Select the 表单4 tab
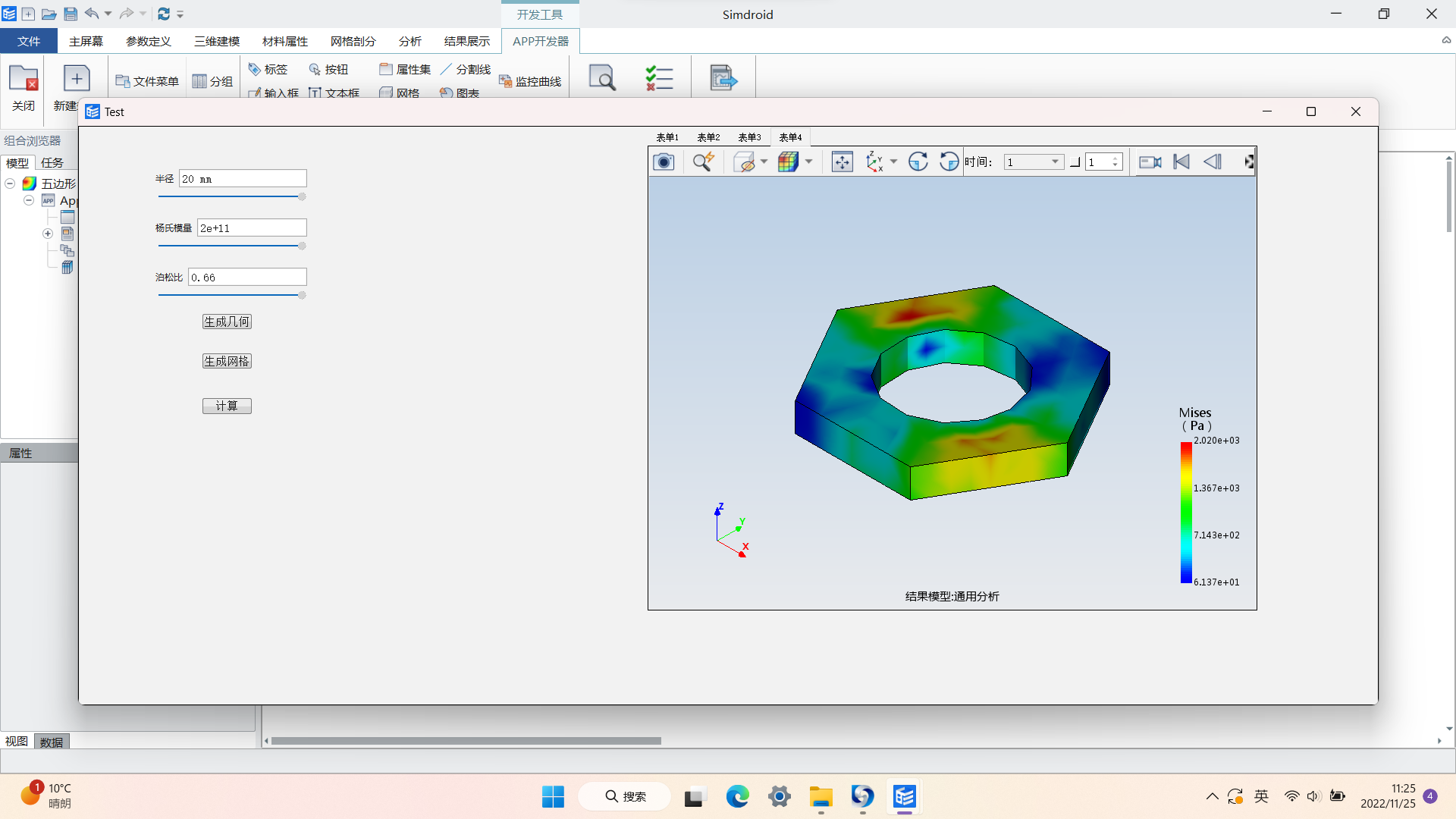 tap(790, 137)
